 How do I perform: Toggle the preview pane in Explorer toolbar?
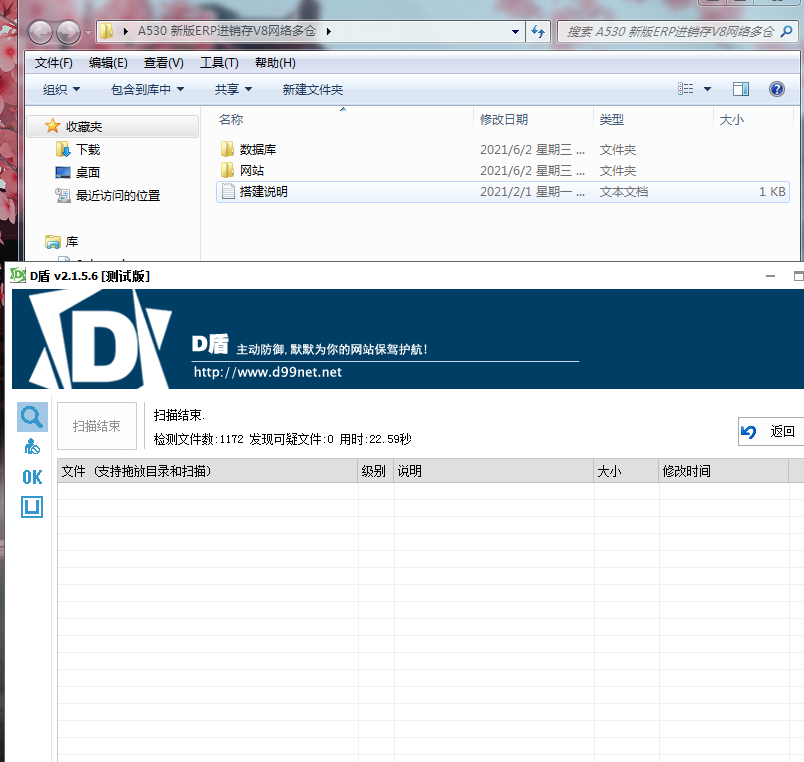[740, 89]
